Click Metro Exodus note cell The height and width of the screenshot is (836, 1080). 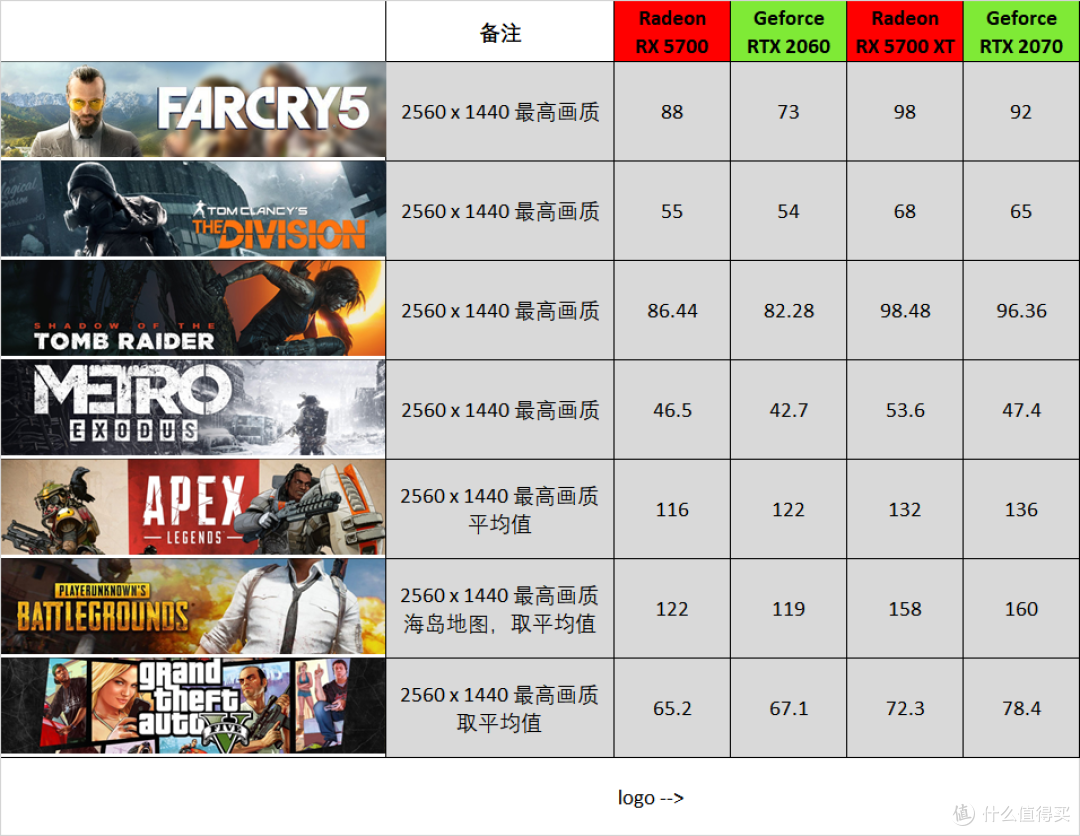(x=500, y=409)
